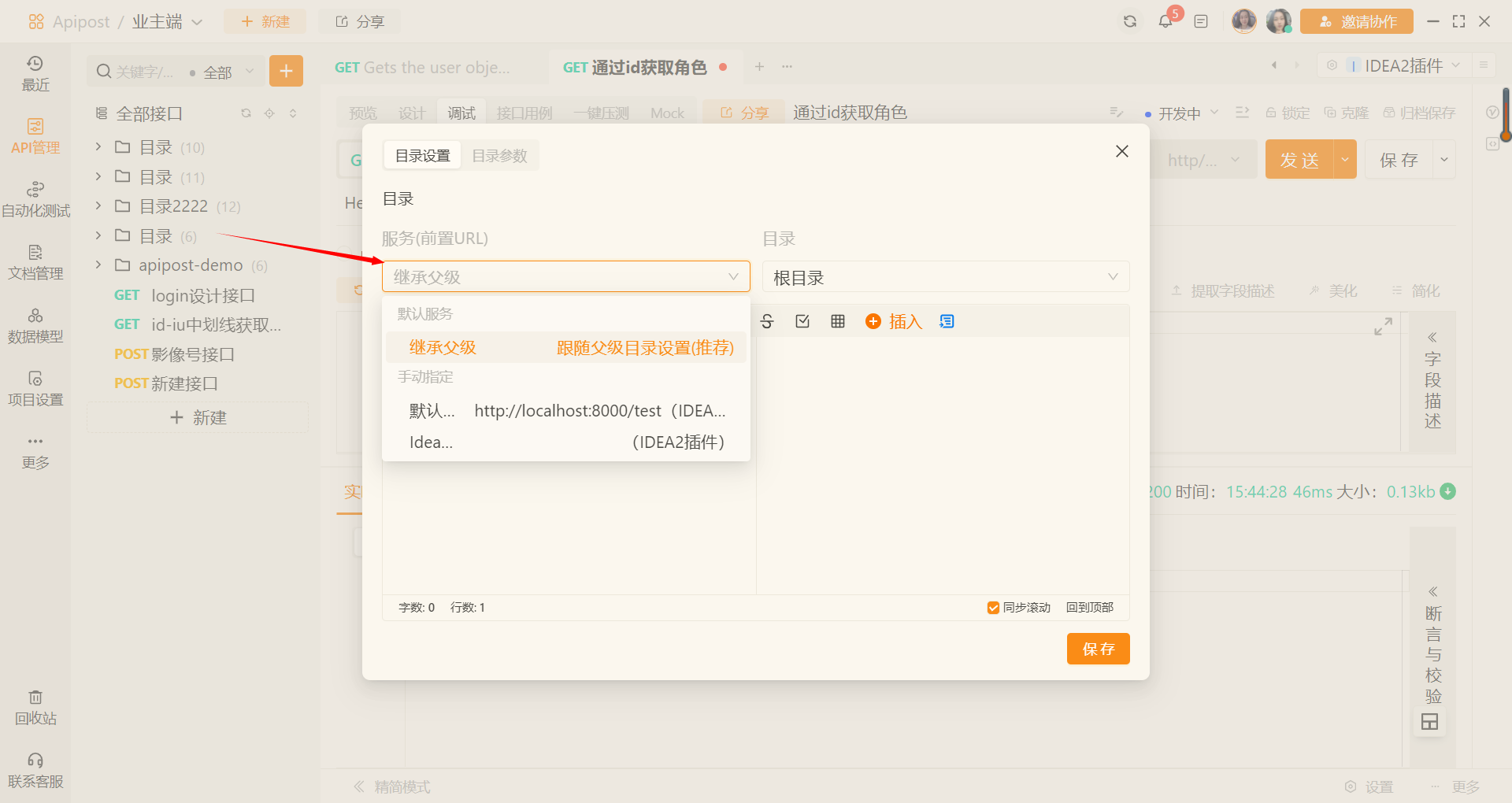
Task: Open the 最近 recent sidebar icon
Action: tap(35, 74)
